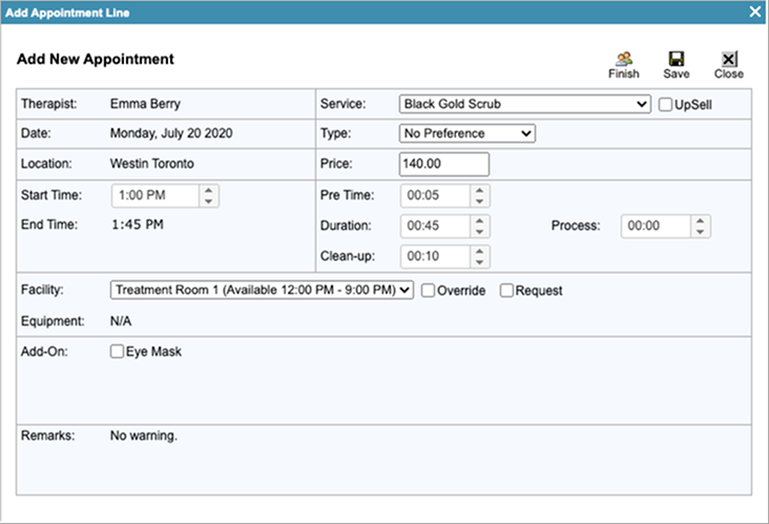Click the Close X icon in toolbar
The height and width of the screenshot is (524, 769).
coord(729,59)
